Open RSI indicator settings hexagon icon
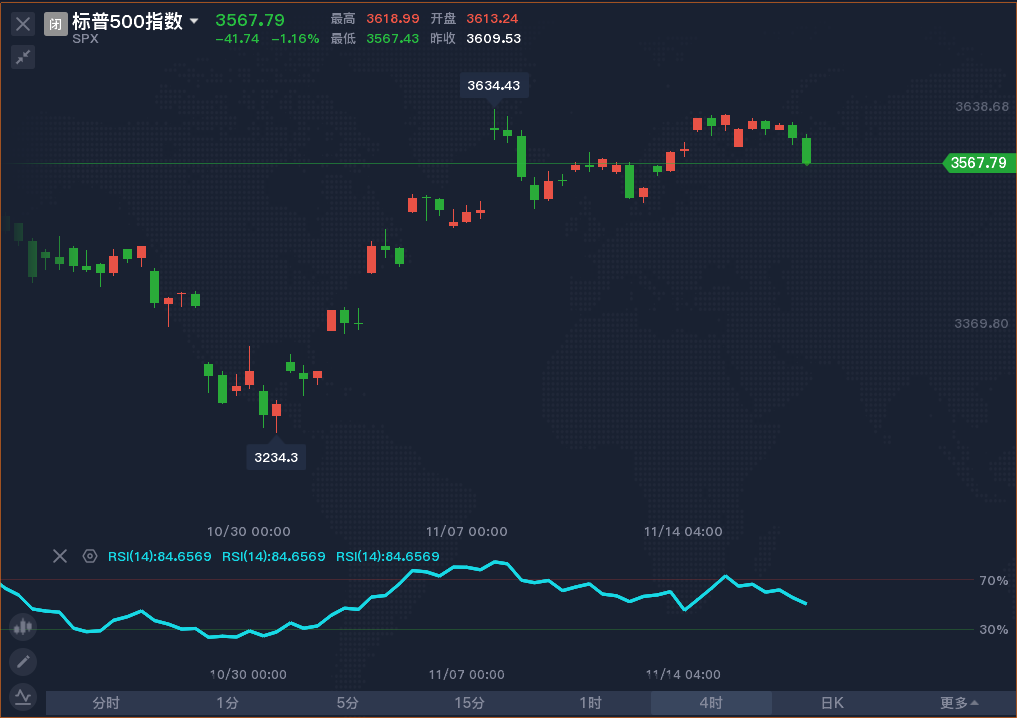1017x718 pixels. pos(90,556)
